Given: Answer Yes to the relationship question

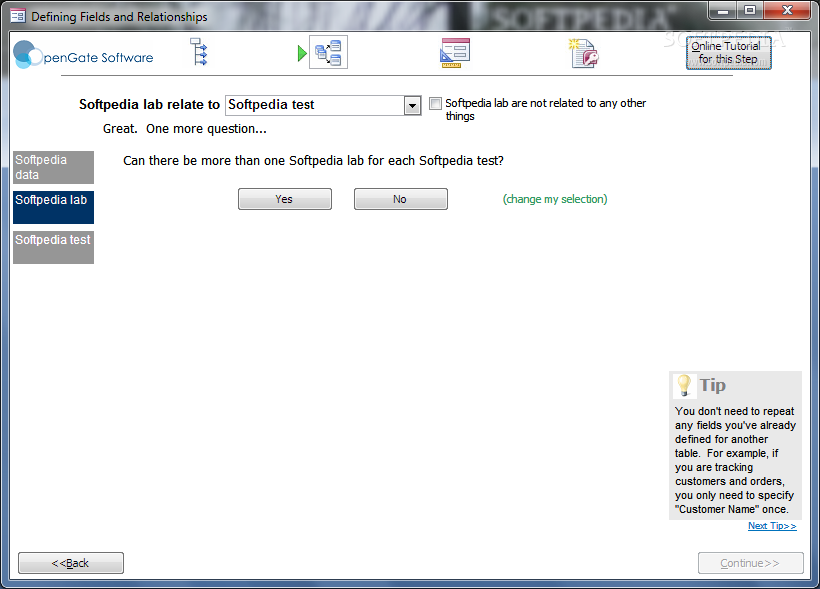Looking at the screenshot, I should 284,199.
